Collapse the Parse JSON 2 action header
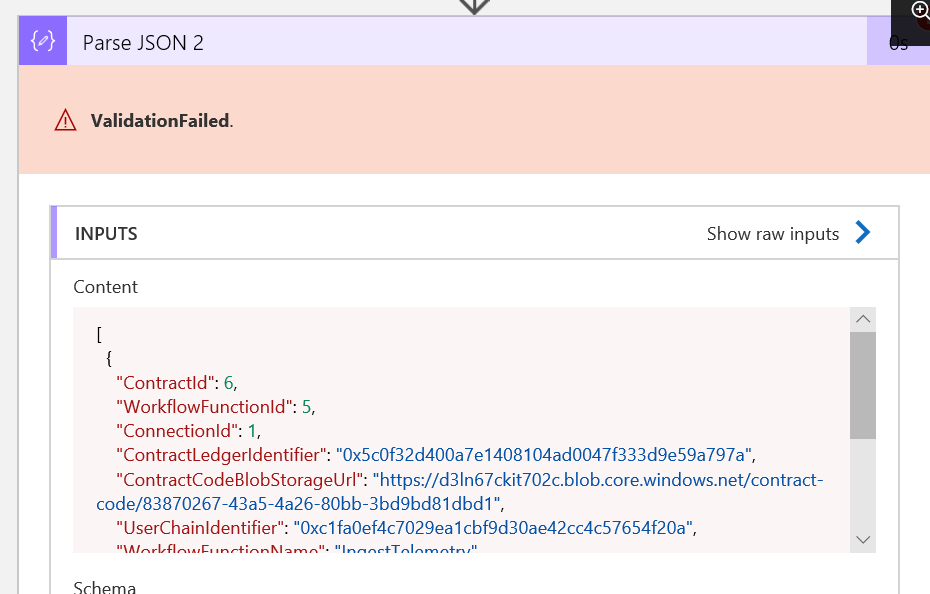This screenshot has height=594, width=930. point(450,43)
